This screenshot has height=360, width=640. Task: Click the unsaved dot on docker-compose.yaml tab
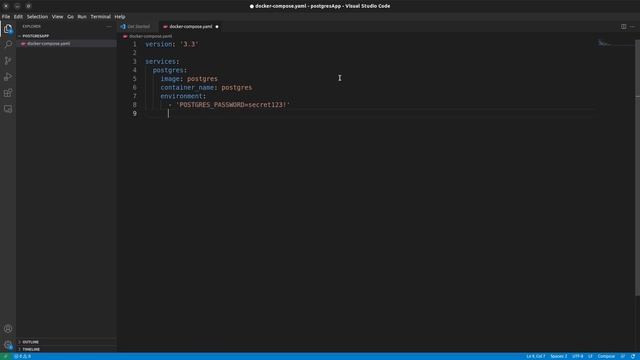[x=217, y=27]
